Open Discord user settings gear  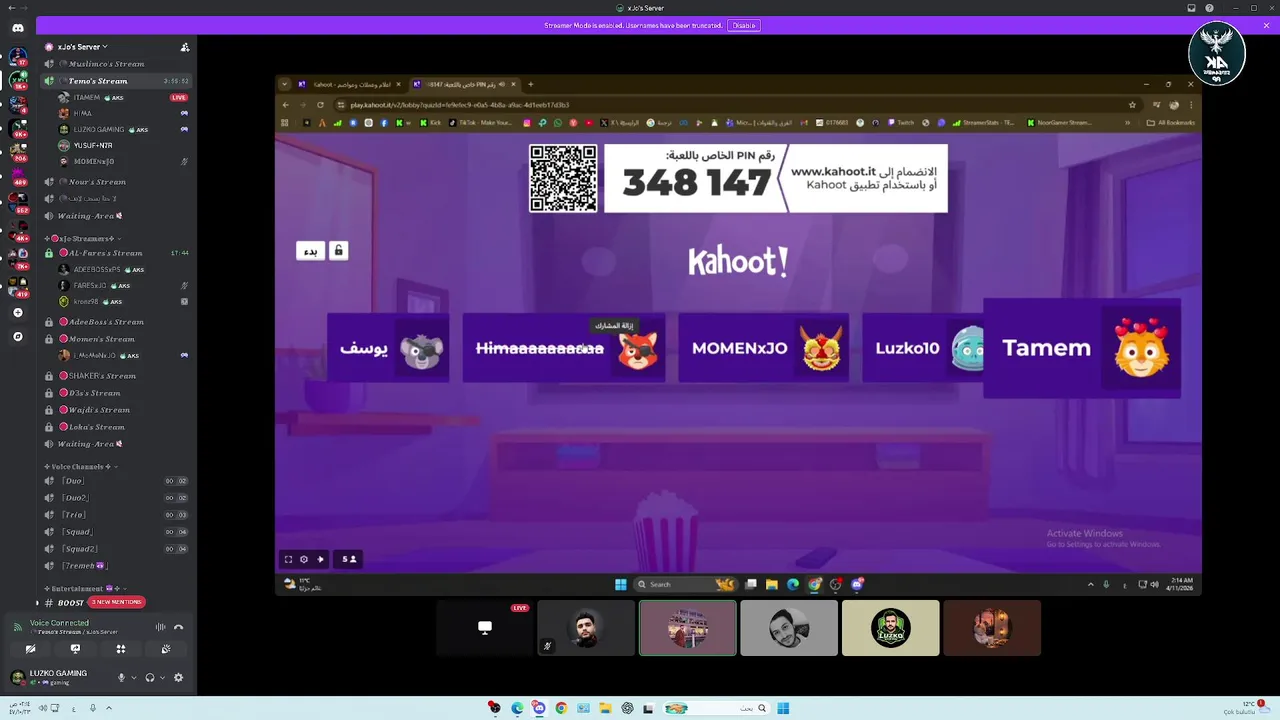(x=178, y=677)
